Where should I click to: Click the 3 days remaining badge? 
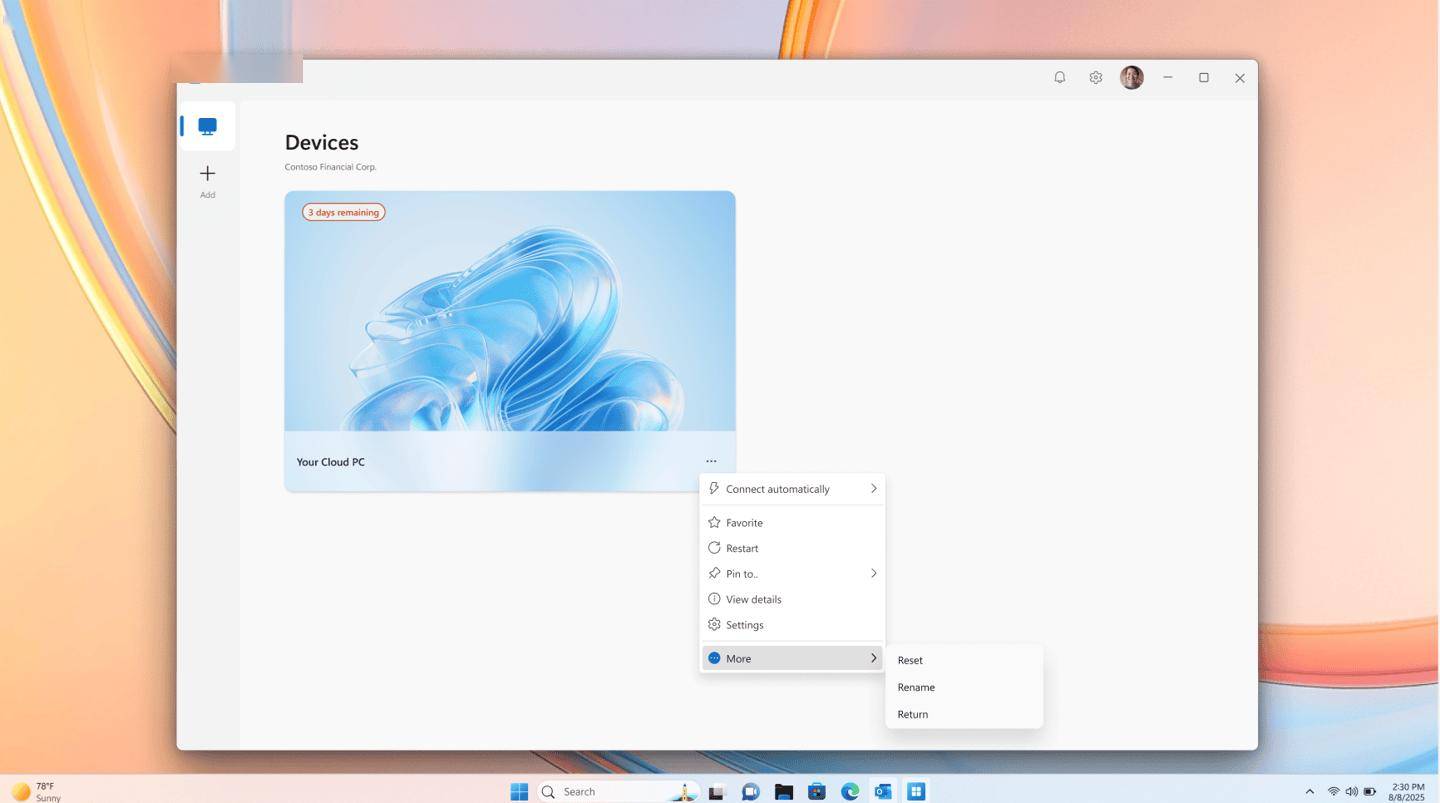click(344, 212)
